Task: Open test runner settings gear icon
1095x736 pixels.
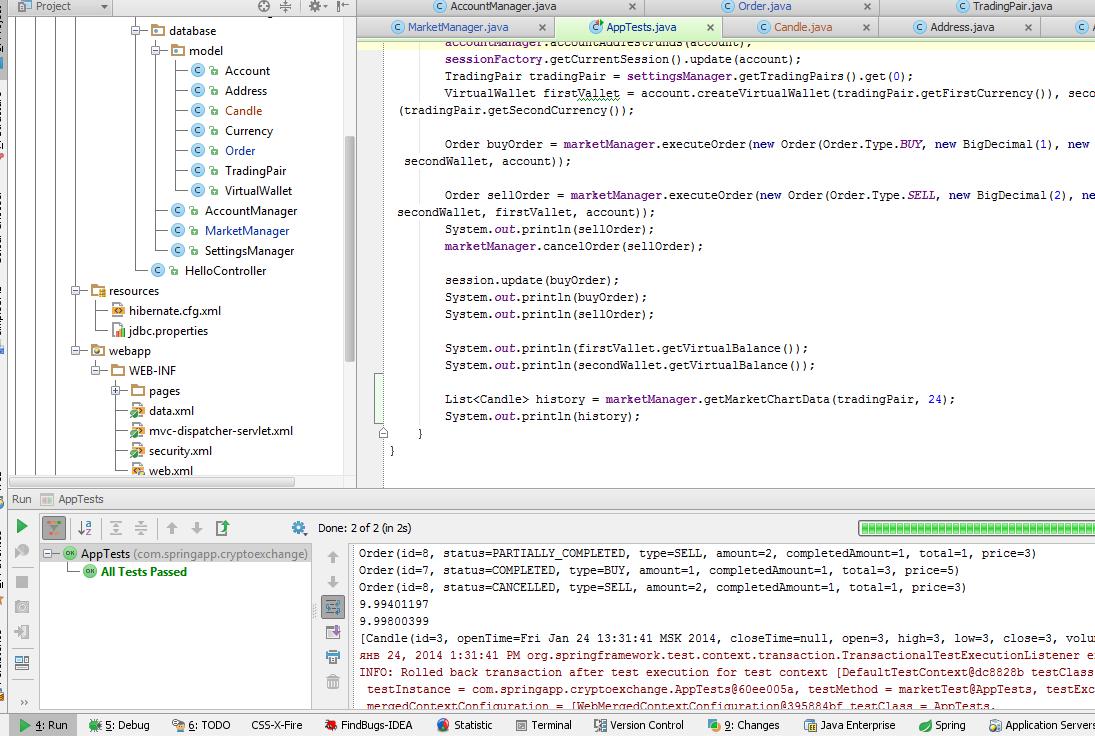Action: 298,528
